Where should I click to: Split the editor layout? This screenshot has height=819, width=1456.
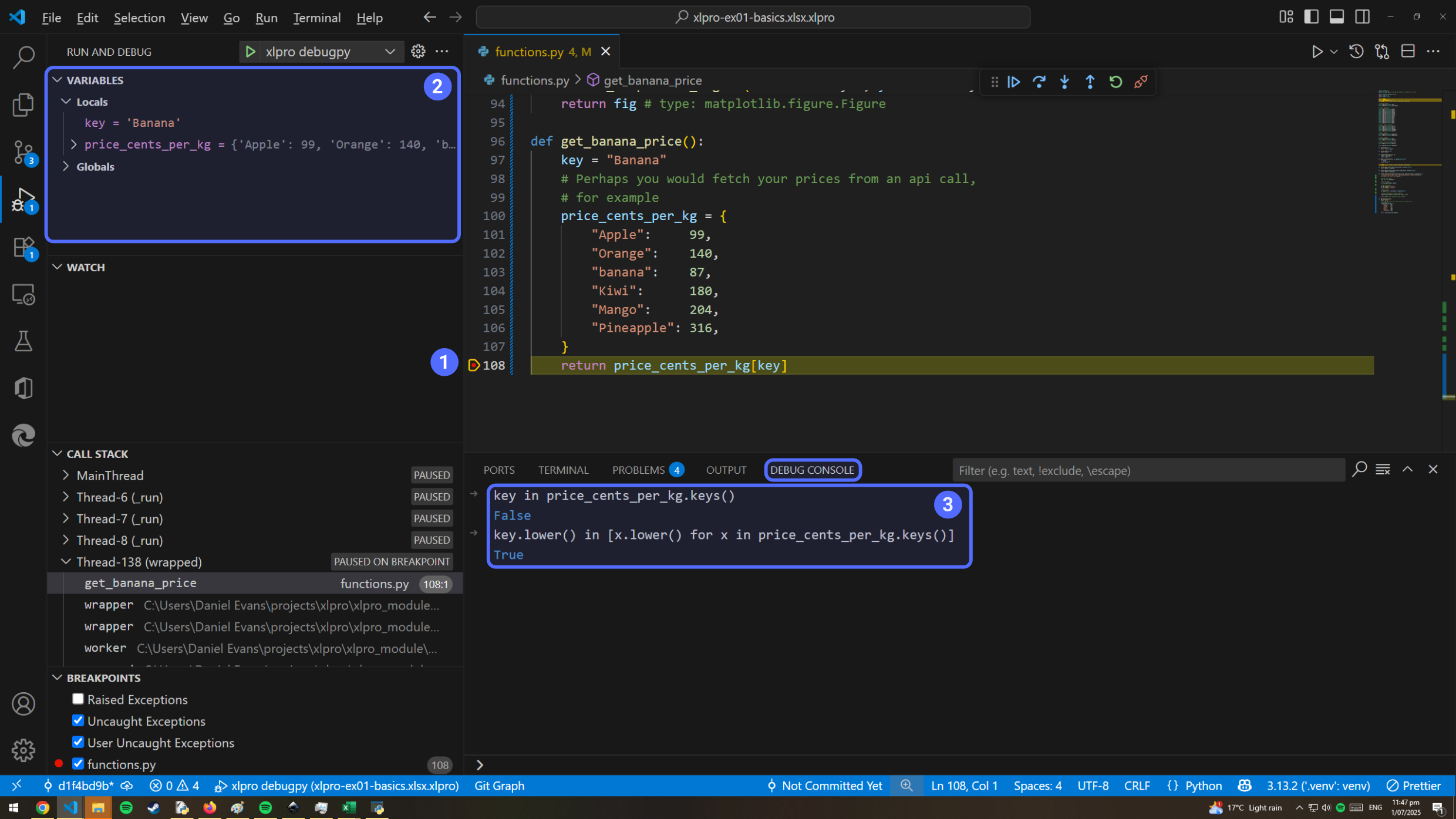[x=1408, y=52]
